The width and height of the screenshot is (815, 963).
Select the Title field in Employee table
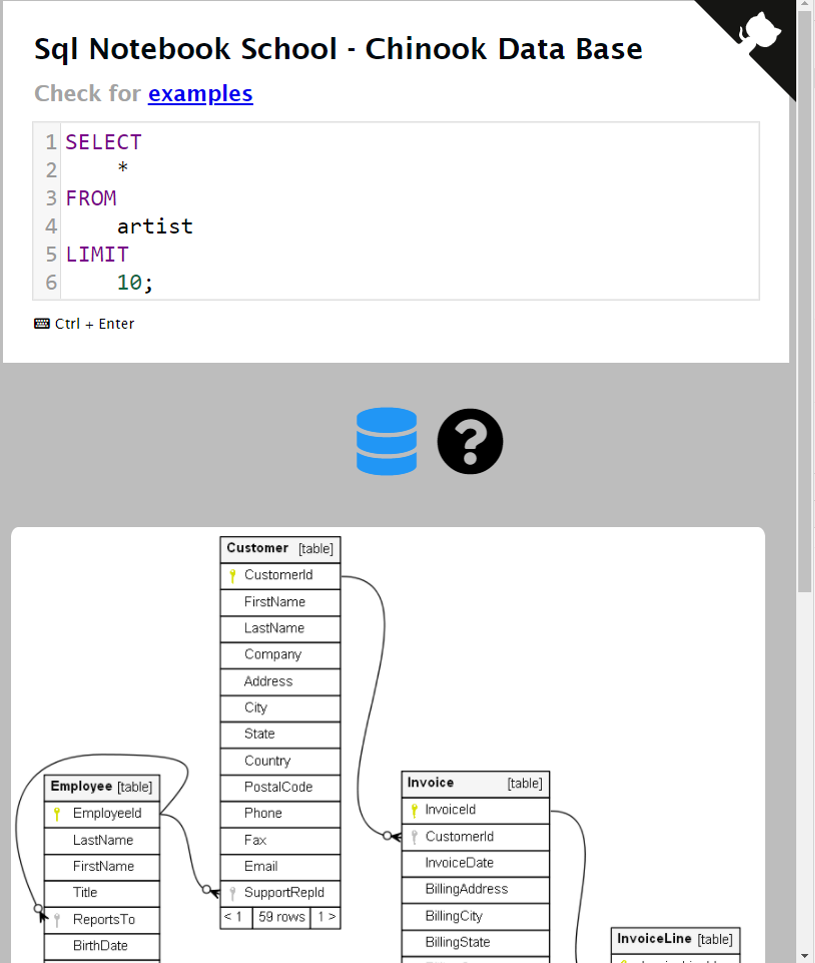[x=102, y=893]
